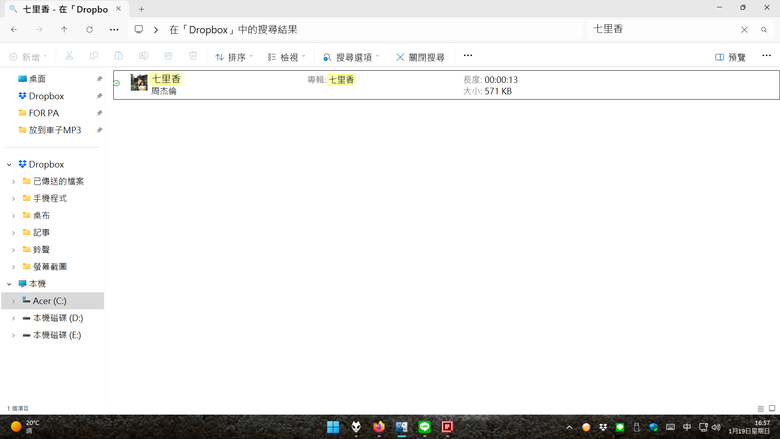This screenshot has width=780, height=439.
Task: Click the volume speaker tray icon
Action: [716, 427]
